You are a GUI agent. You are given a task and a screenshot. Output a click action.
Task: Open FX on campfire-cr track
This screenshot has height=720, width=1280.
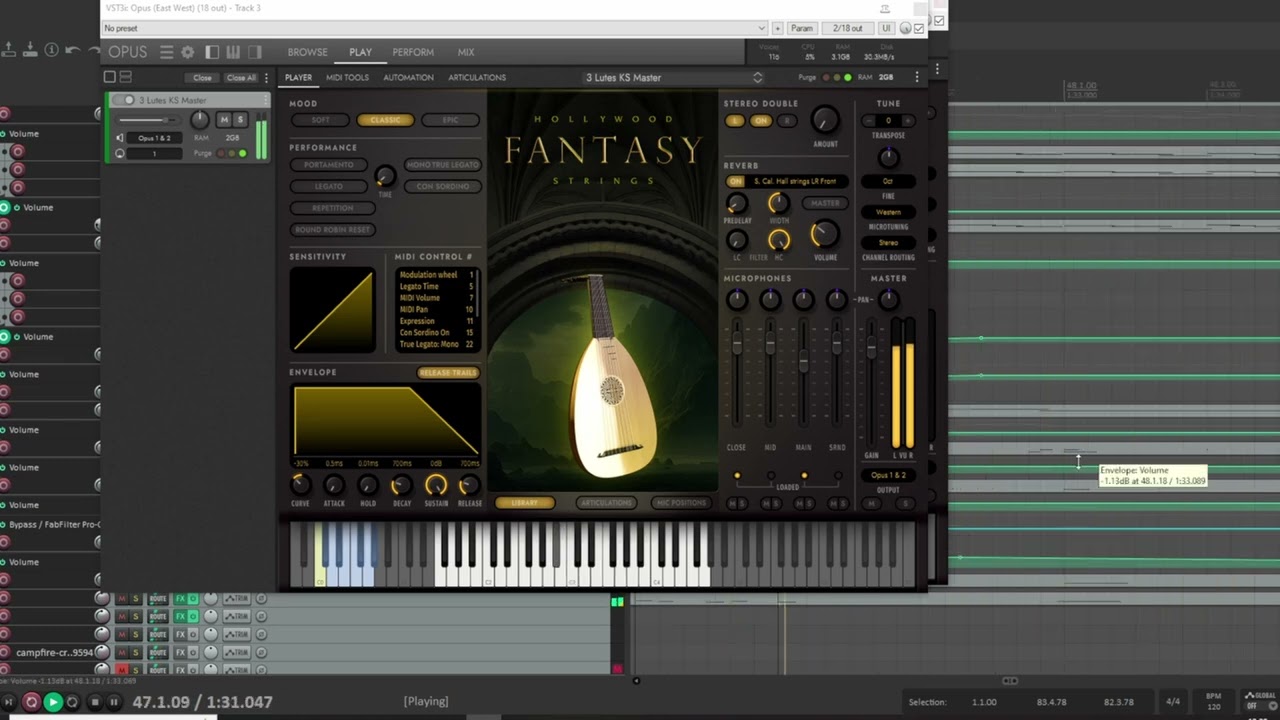click(x=181, y=652)
